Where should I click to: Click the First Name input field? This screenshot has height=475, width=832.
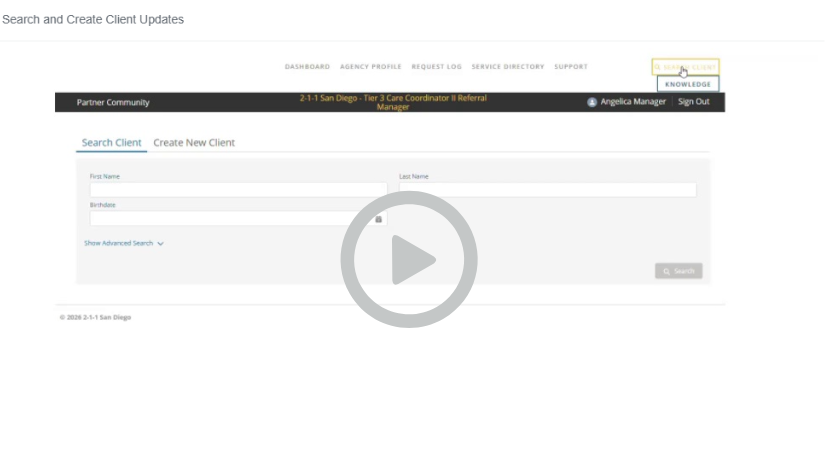pos(238,190)
